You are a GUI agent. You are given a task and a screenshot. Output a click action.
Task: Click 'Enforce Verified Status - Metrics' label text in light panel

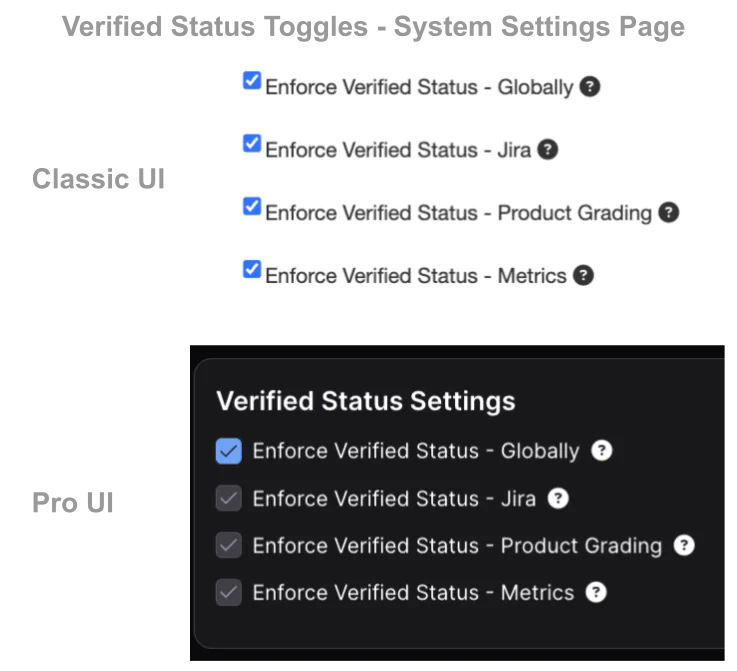416,276
